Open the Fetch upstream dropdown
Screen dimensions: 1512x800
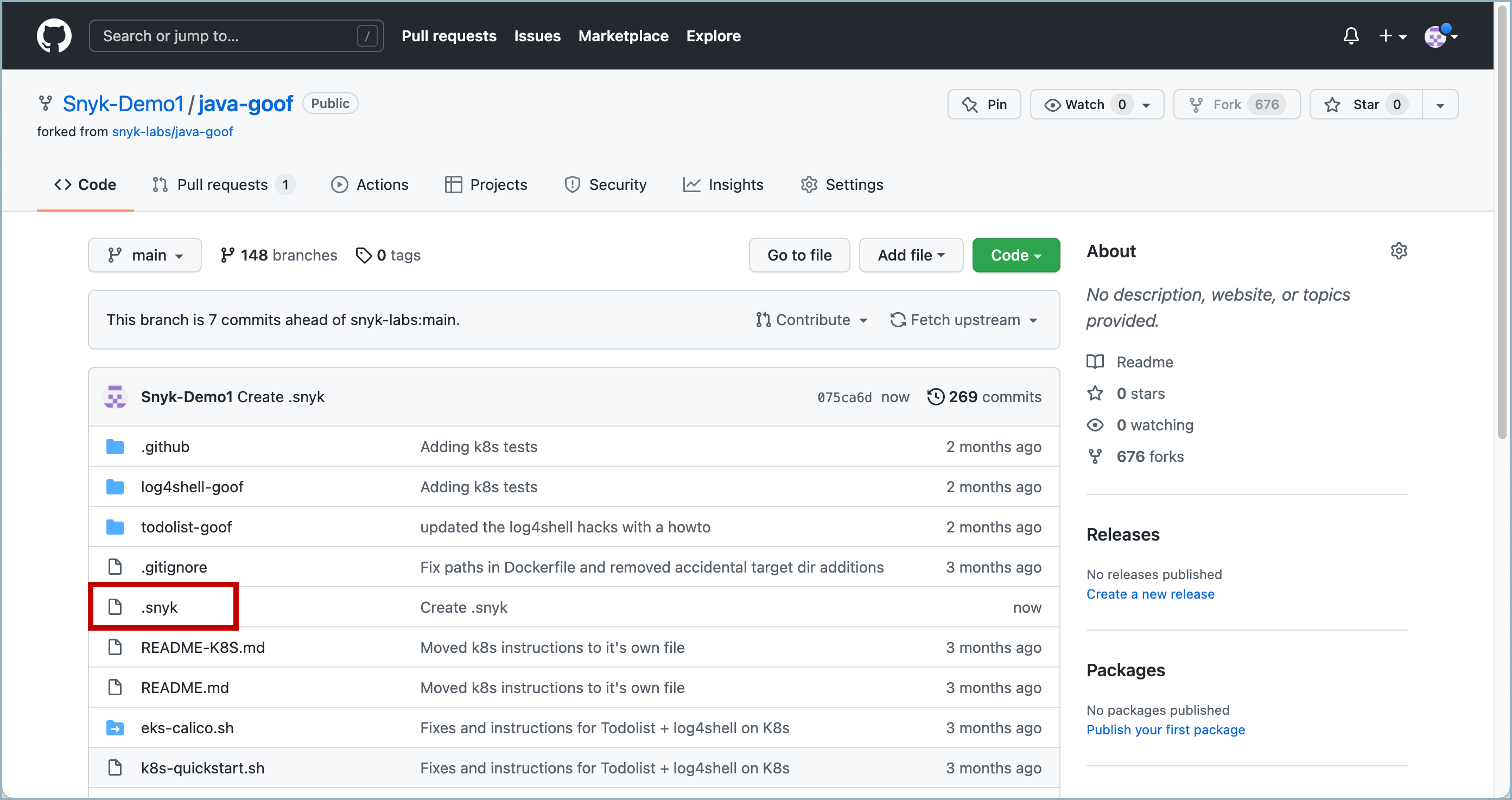(x=963, y=319)
